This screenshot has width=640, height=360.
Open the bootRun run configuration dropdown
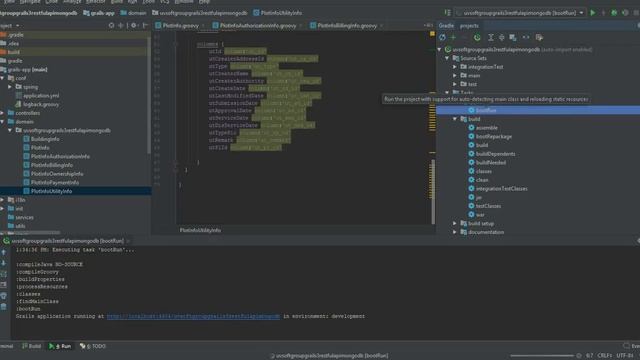(x=520, y=13)
